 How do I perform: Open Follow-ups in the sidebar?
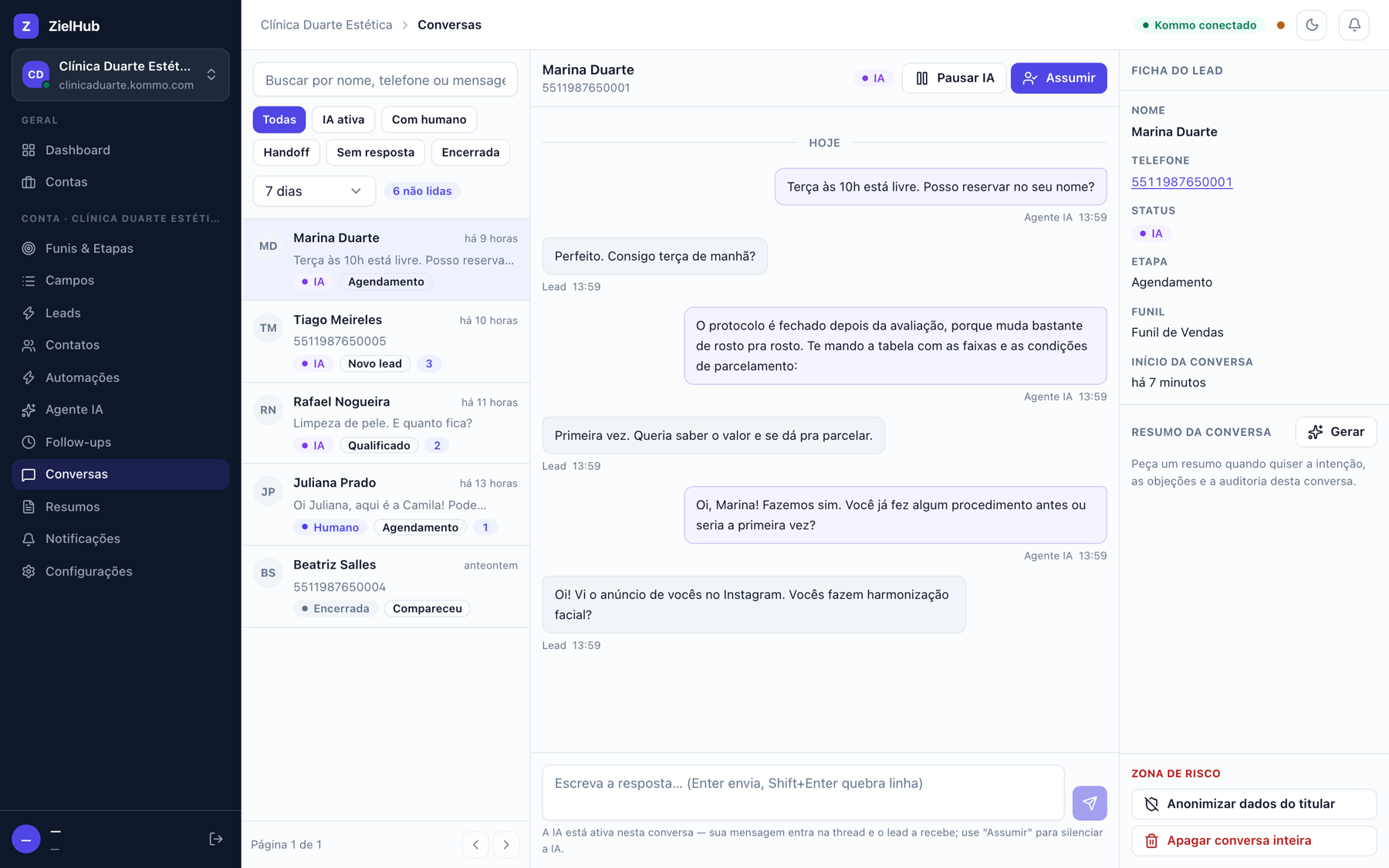pyautogui.click(x=120, y=442)
